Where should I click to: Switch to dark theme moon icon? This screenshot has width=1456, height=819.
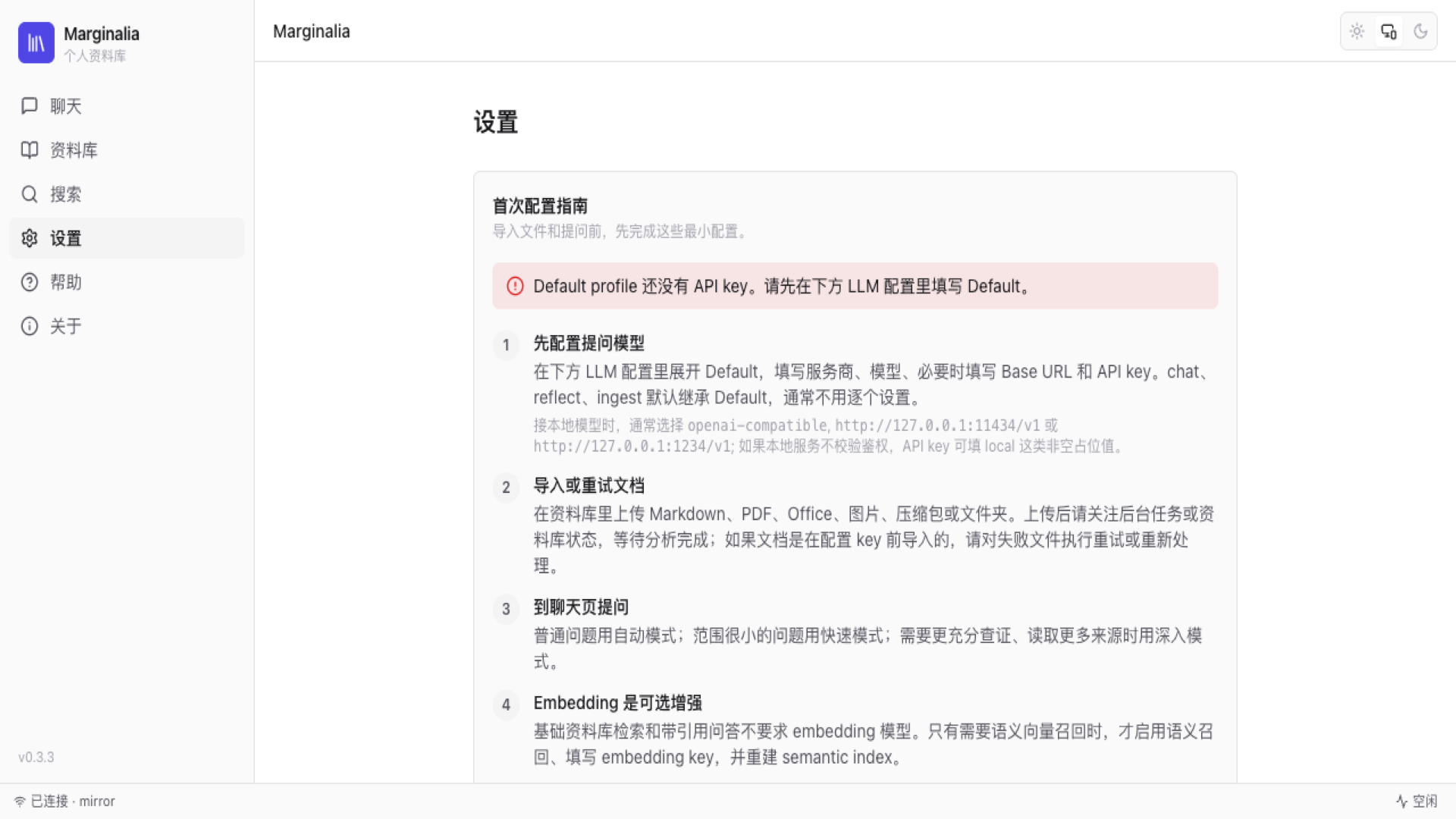(1420, 31)
